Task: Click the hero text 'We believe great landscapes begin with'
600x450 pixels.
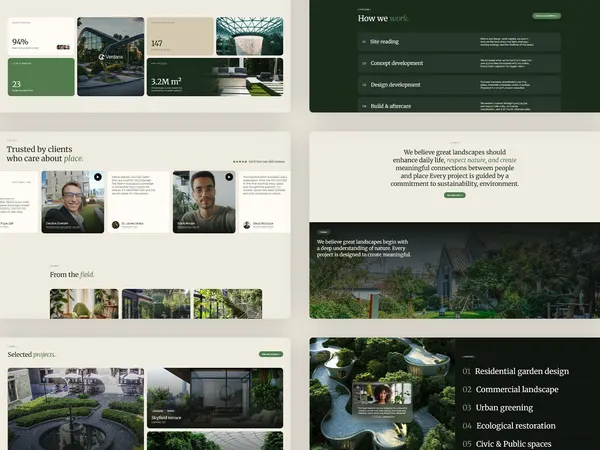Action: pyautogui.click(x=362, y=242)
